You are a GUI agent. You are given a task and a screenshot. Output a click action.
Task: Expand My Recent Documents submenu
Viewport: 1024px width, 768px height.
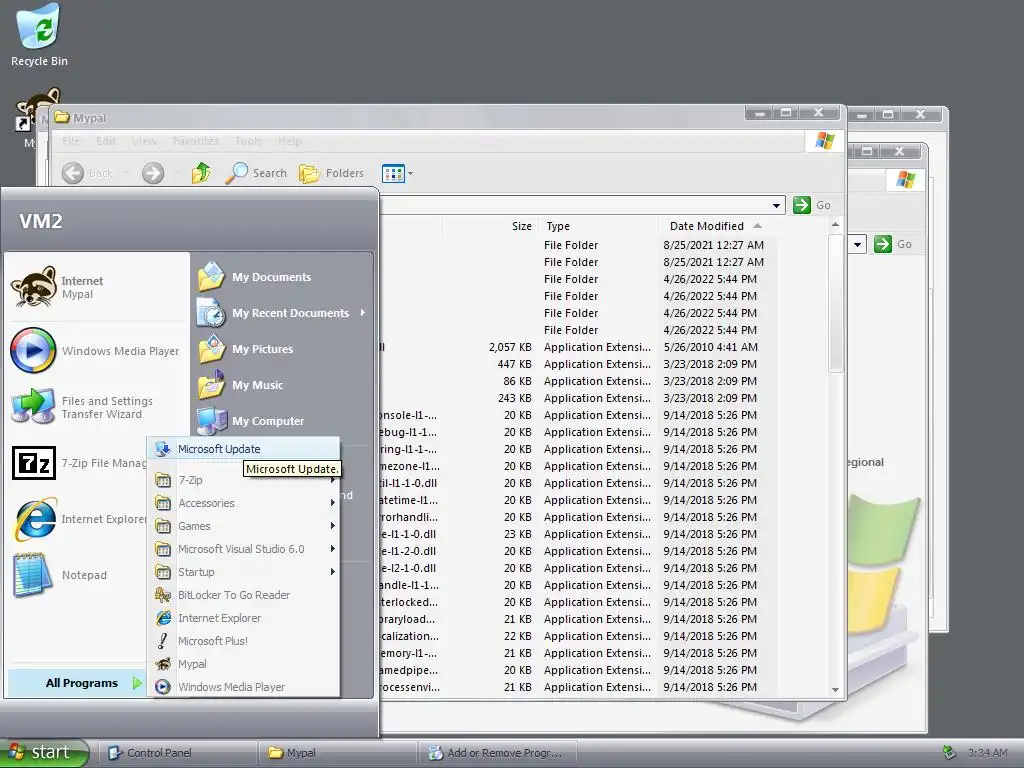(283, 313)
